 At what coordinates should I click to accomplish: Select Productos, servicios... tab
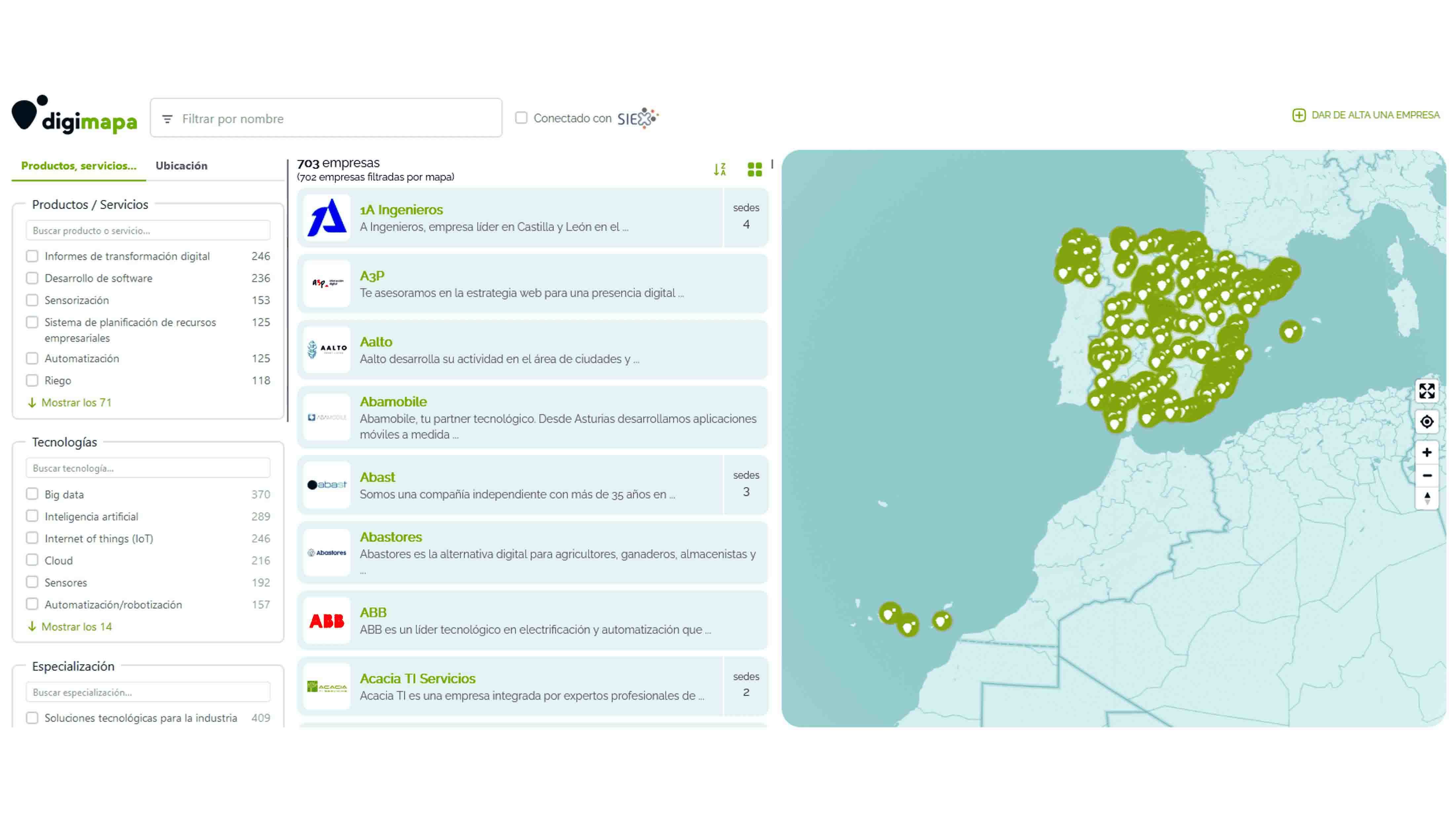coord(79,166)
